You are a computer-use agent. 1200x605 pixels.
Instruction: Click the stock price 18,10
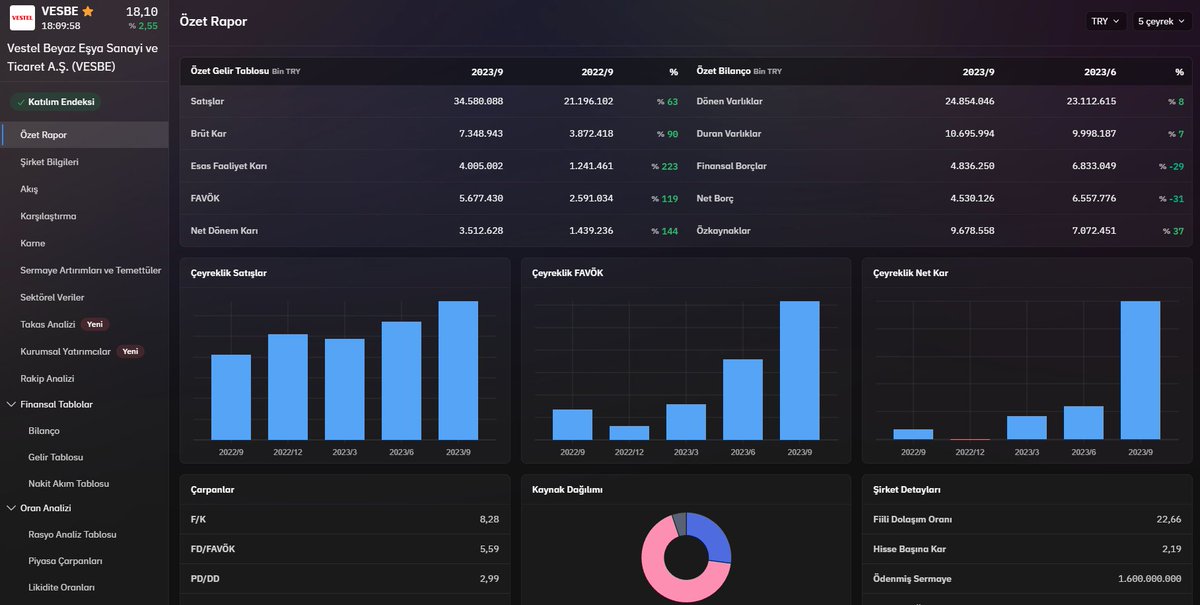click(142, 11)
